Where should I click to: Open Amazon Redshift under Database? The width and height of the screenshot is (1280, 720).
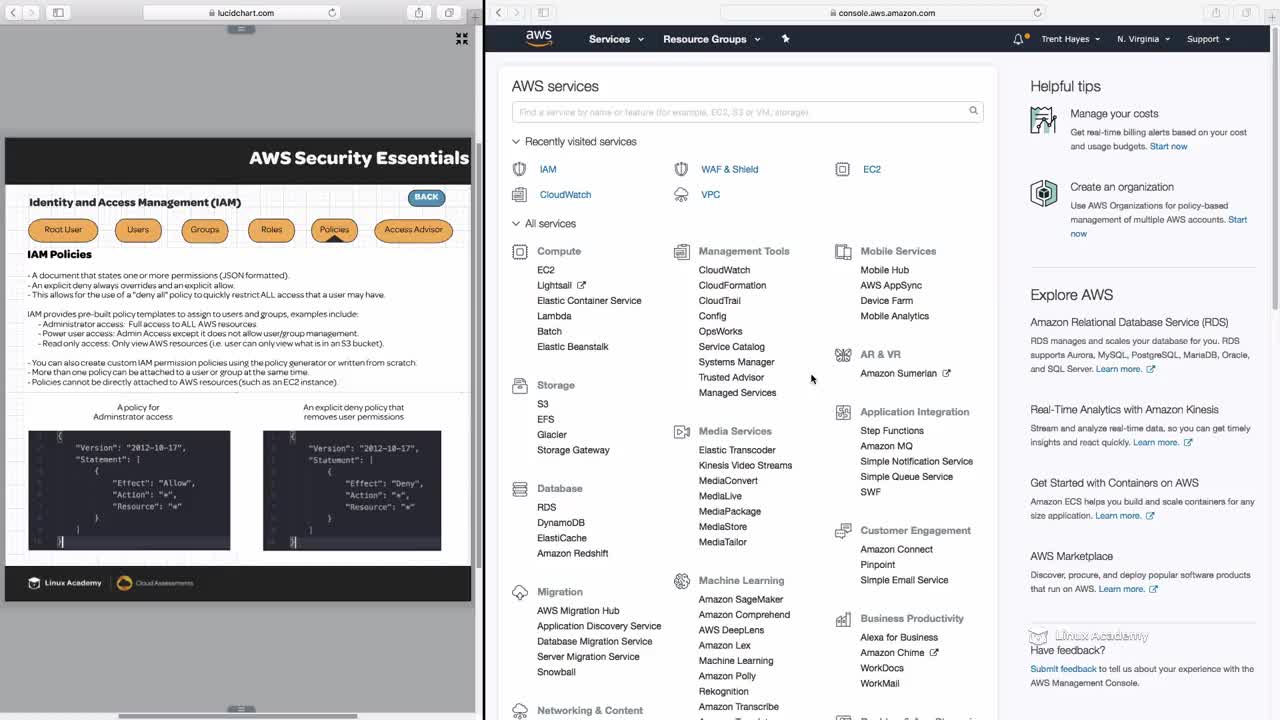tap(572, 553)
